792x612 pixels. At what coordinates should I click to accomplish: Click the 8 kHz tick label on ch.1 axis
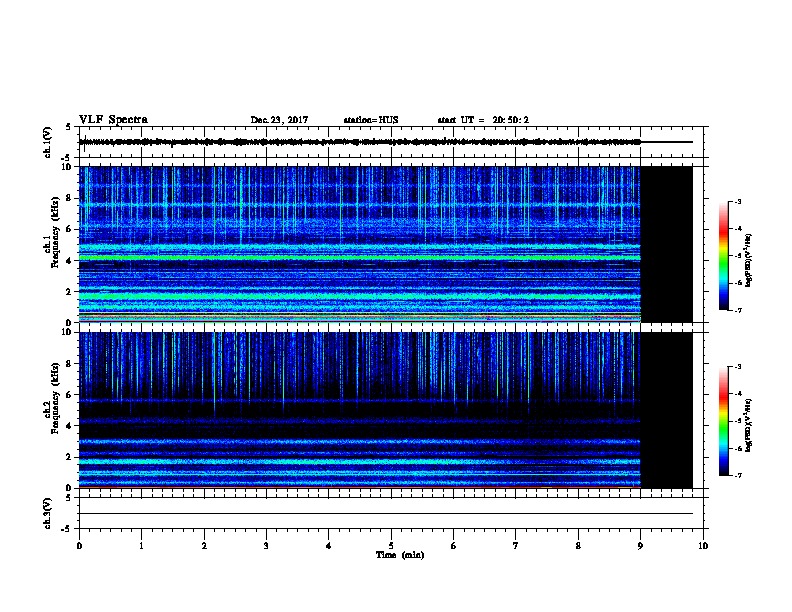click(x=70, y=198)
